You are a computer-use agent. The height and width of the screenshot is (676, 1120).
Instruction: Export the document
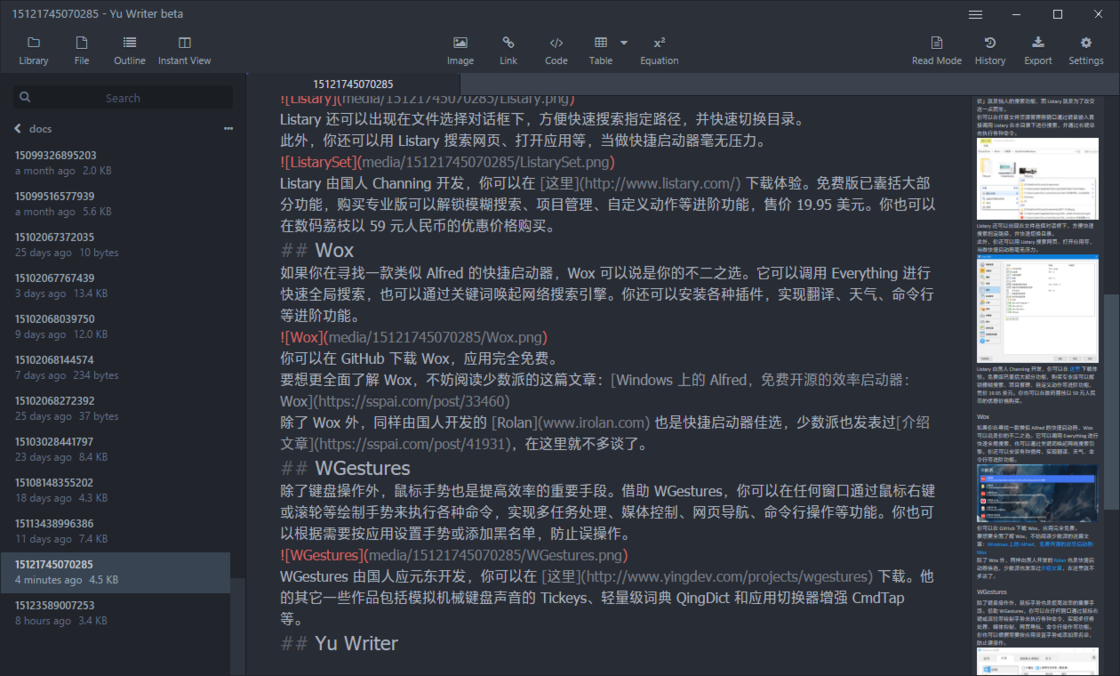click(1038, 51)
